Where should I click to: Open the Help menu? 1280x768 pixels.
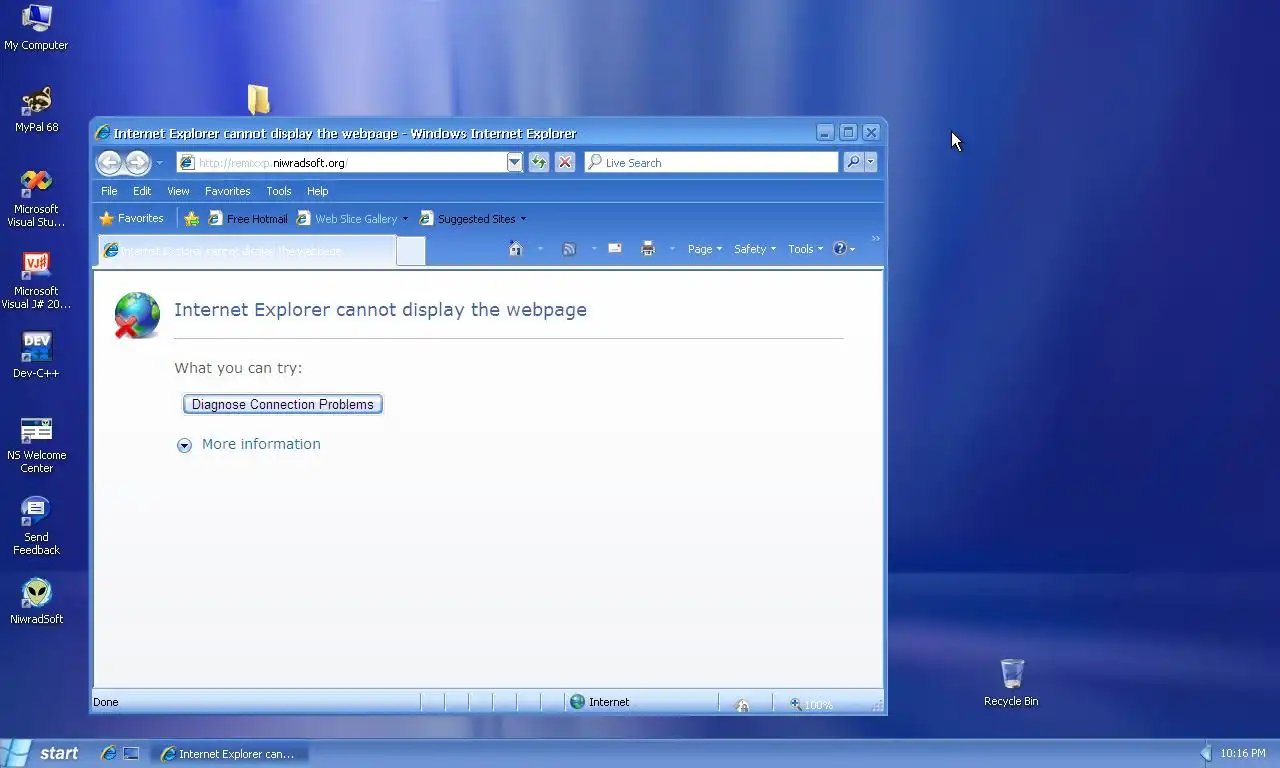317,191
